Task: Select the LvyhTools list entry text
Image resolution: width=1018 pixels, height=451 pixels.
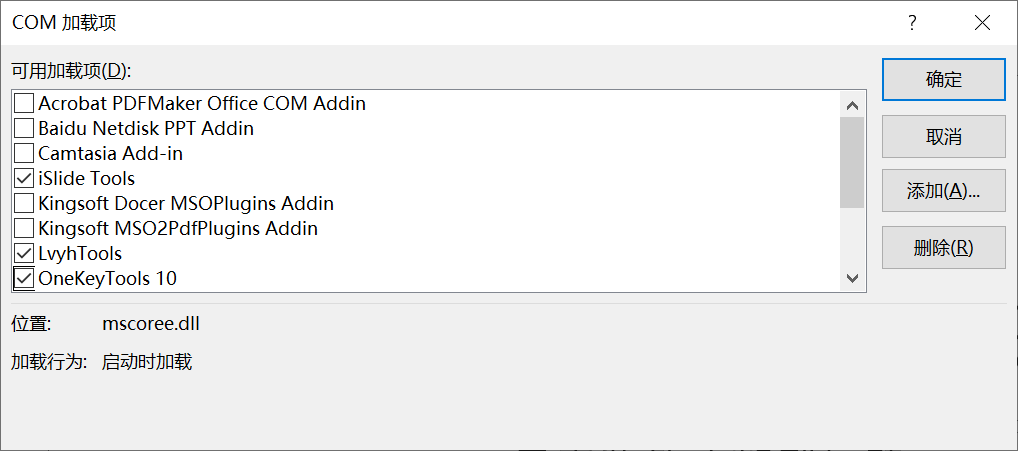Action: (80, 254)
